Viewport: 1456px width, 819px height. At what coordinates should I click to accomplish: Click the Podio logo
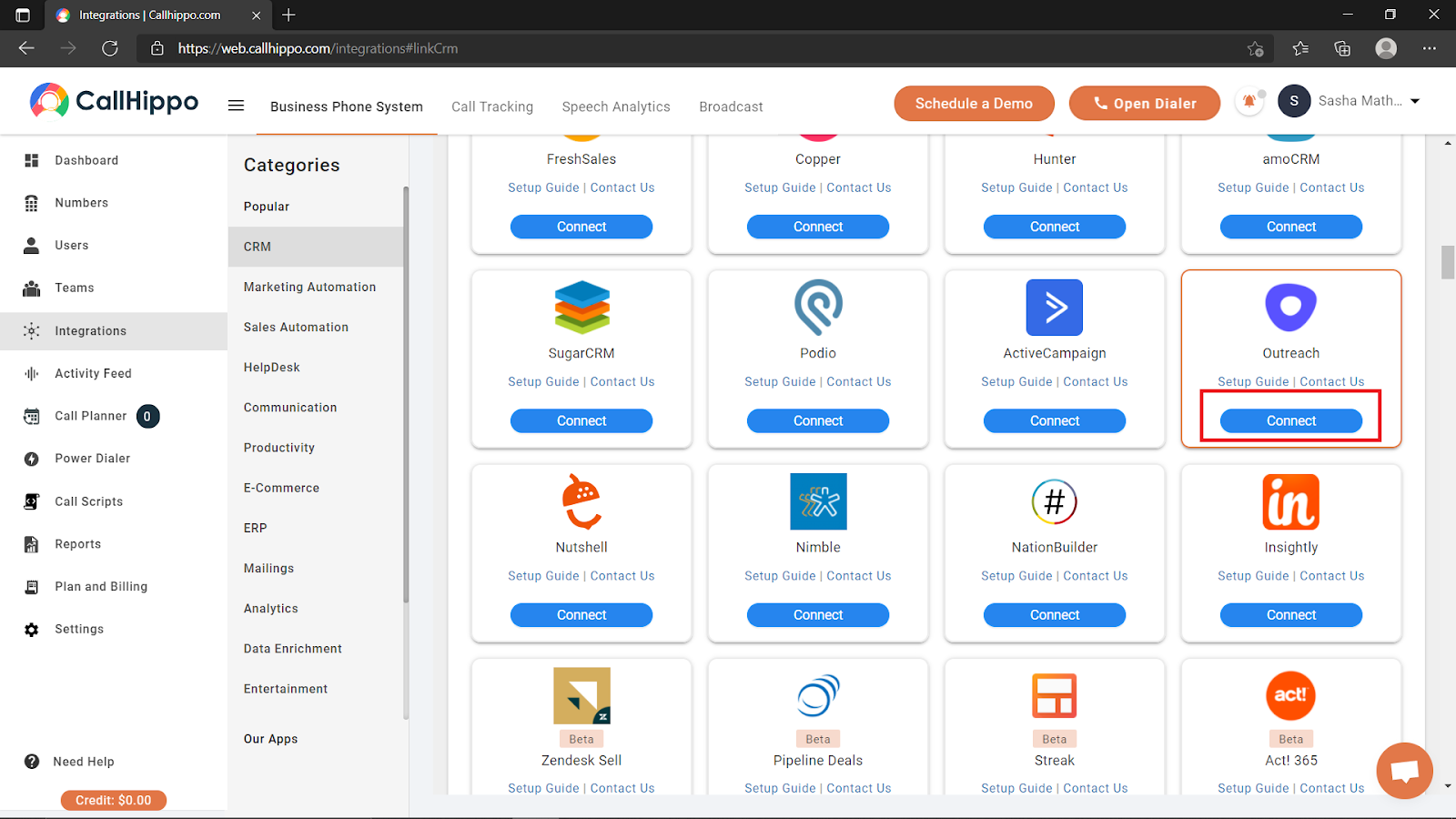point(818,308)
